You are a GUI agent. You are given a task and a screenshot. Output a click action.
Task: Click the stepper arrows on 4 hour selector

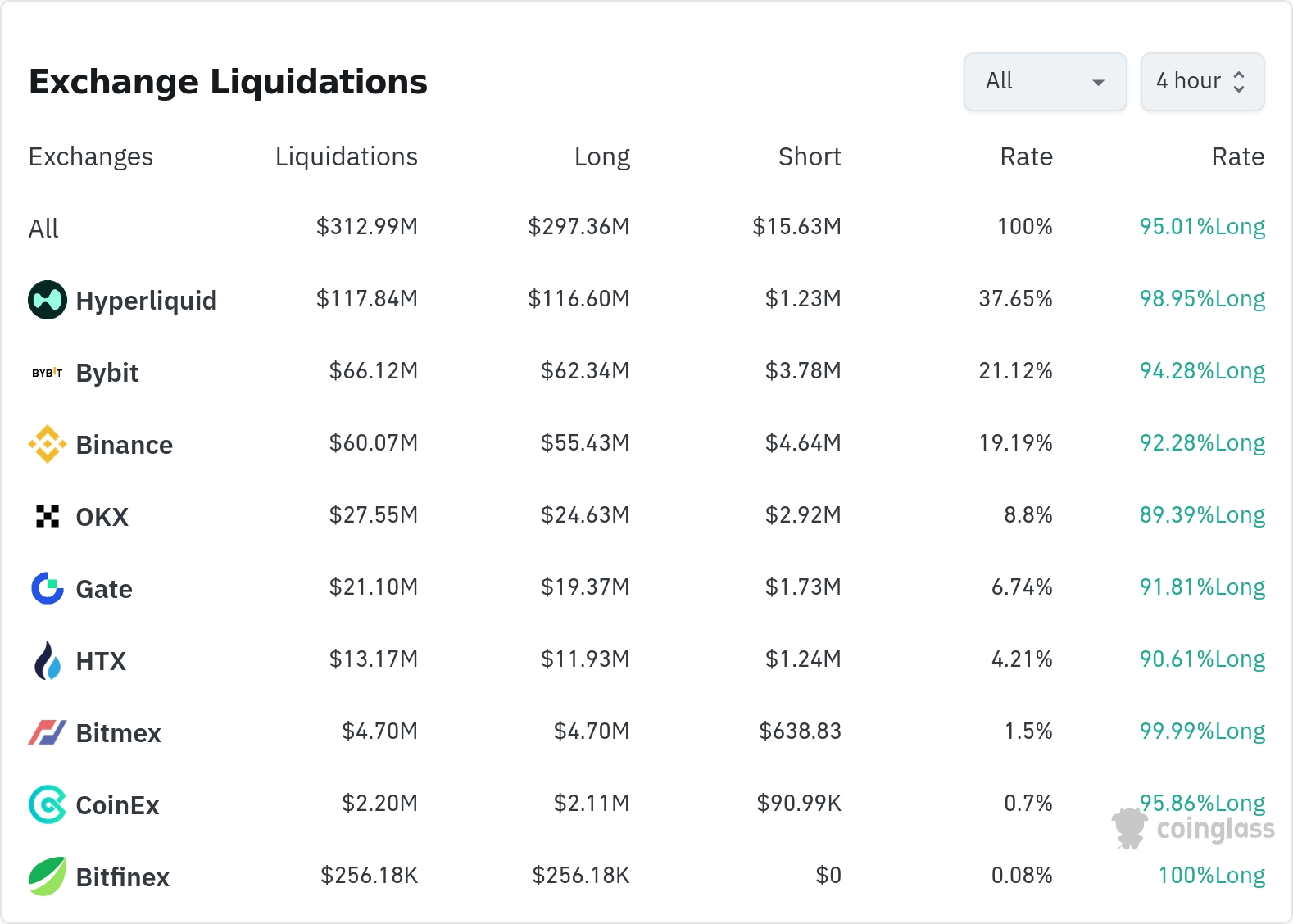pos(1239,81)
